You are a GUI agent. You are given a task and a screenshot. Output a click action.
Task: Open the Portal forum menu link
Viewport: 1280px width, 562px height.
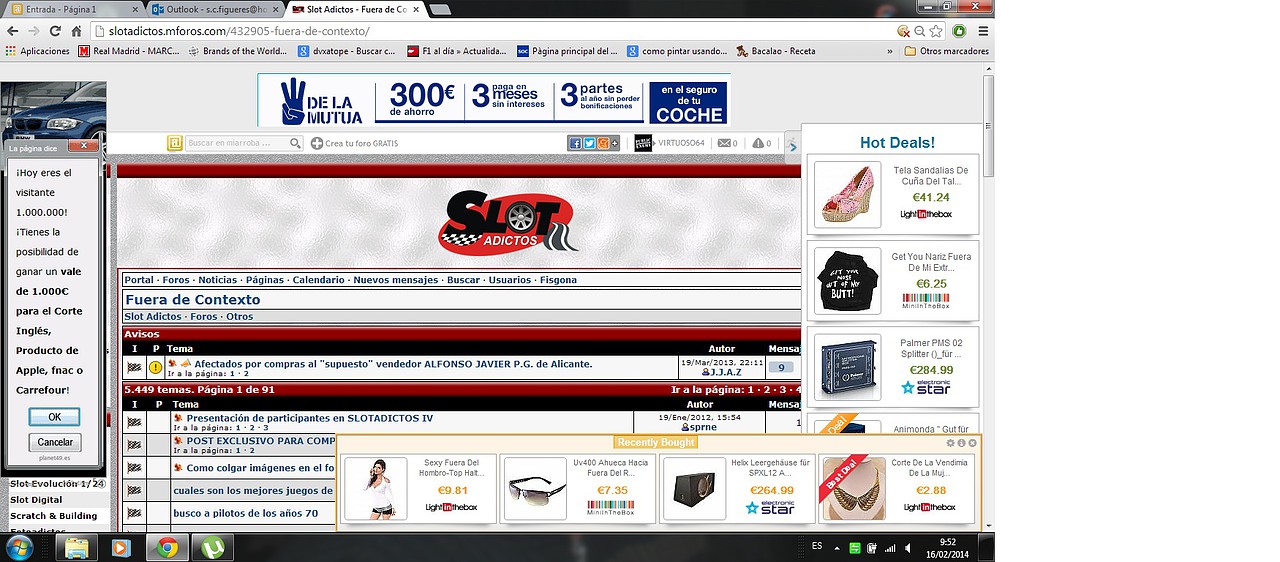(139, 280)
